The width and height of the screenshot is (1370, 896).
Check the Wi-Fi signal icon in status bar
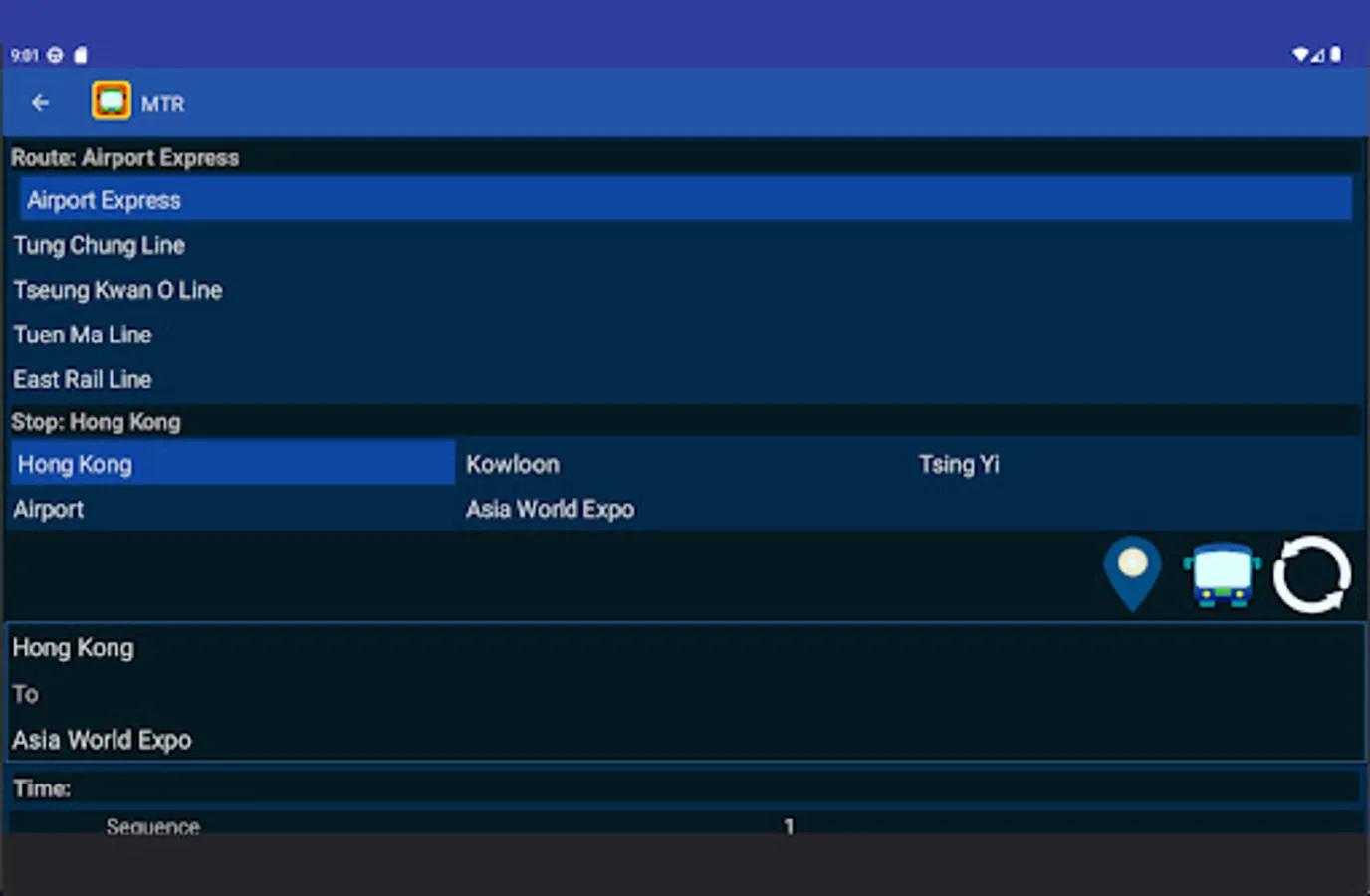pyautogui.click(x=1300, y=55)
